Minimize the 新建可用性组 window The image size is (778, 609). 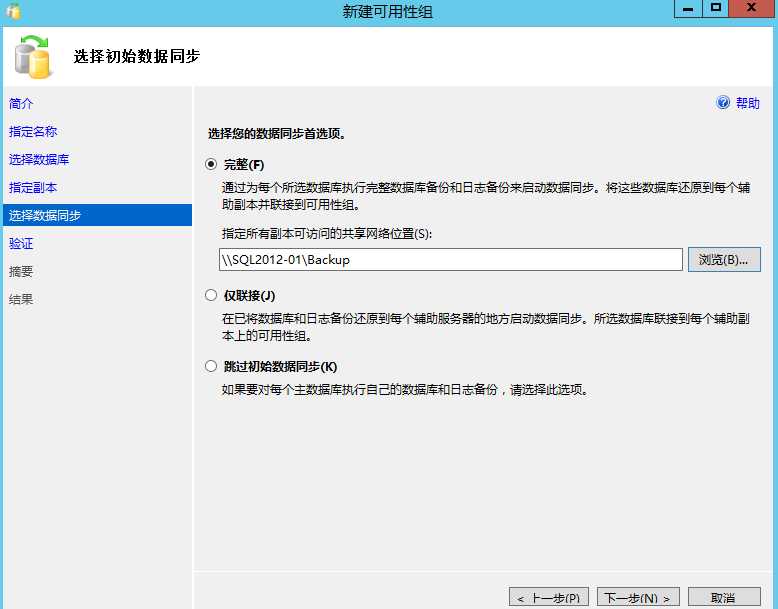pyautogui.click(x=688, y=9)
